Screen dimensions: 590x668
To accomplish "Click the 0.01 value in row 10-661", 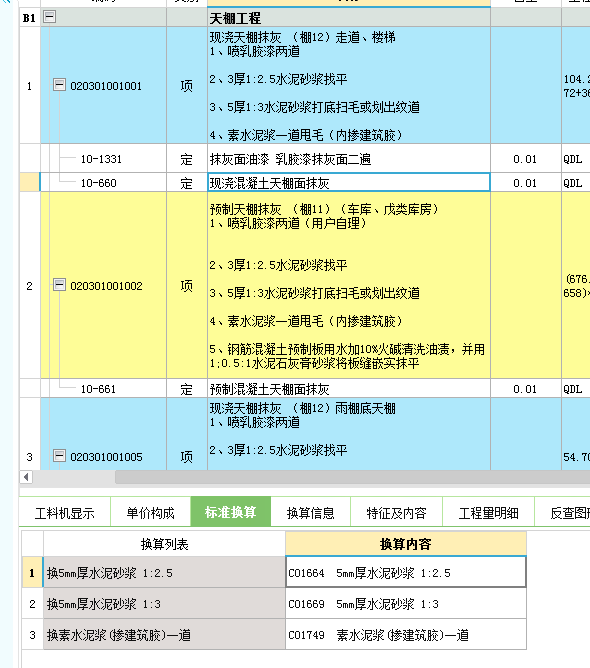I will tap(524, 389).
